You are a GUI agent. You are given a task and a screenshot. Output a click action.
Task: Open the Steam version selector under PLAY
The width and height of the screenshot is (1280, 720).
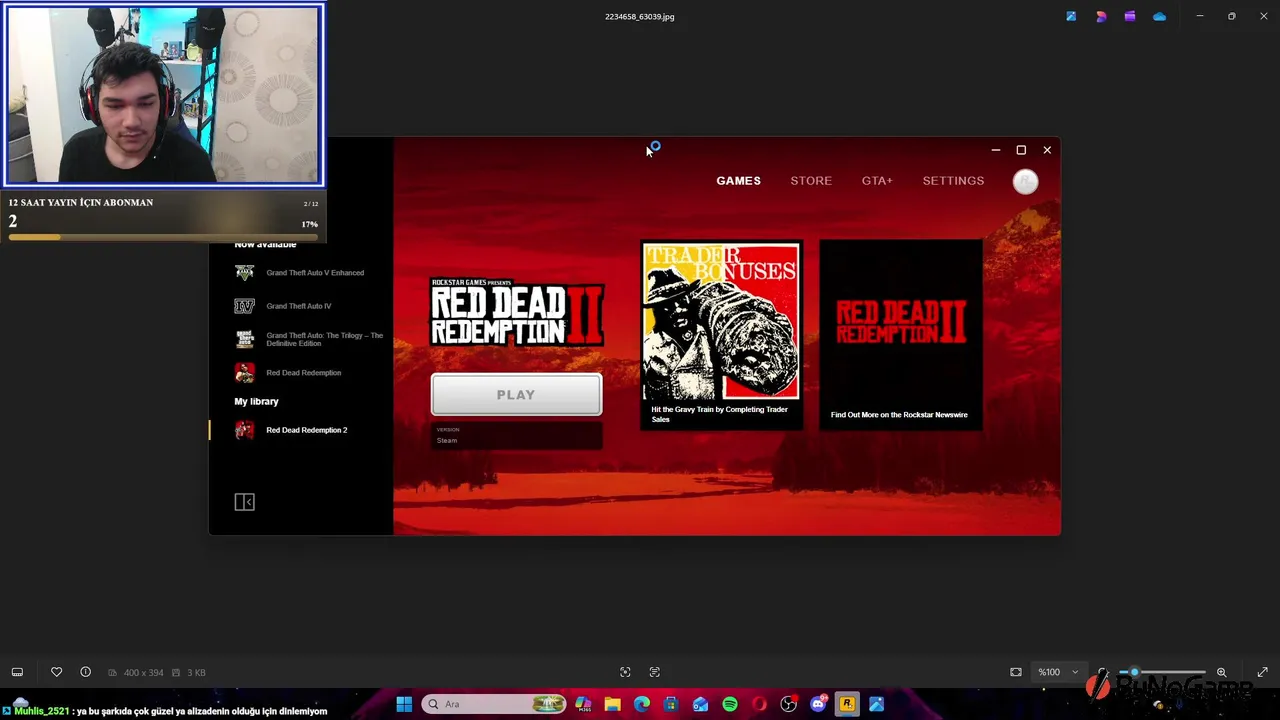pyautogui.click(x=516, y=435)
